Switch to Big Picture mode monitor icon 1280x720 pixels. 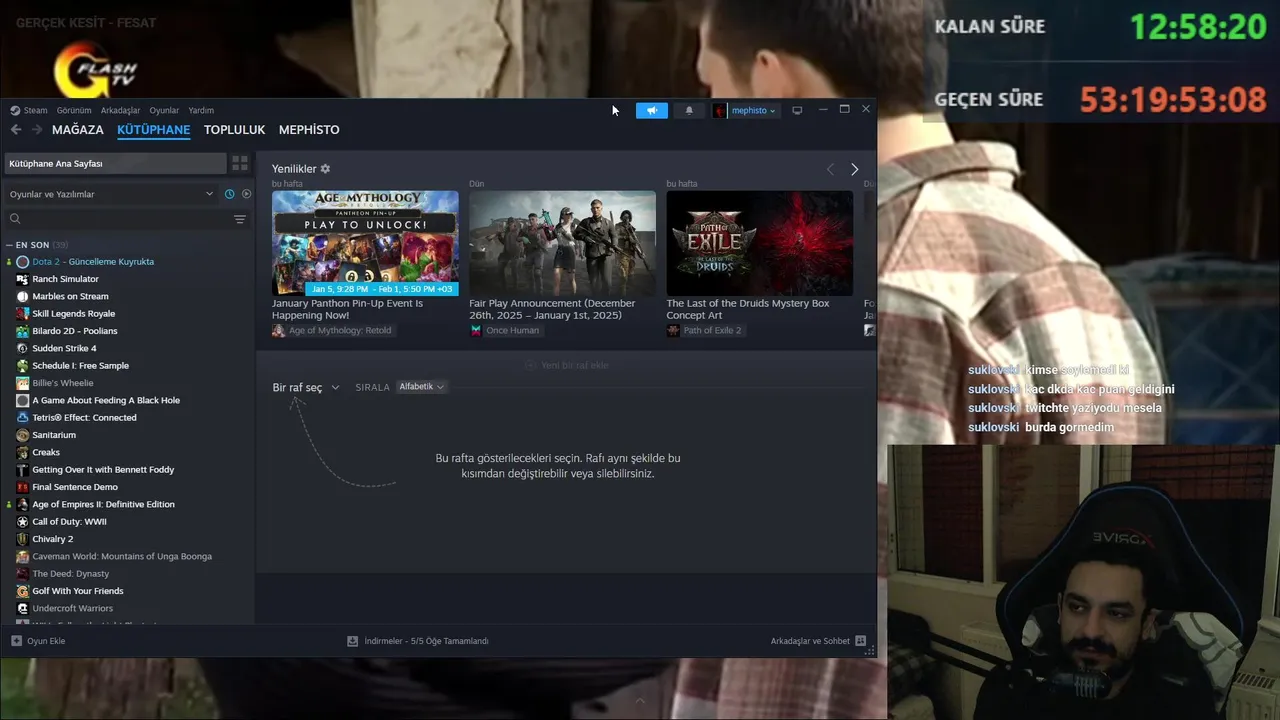pos(797,110)
